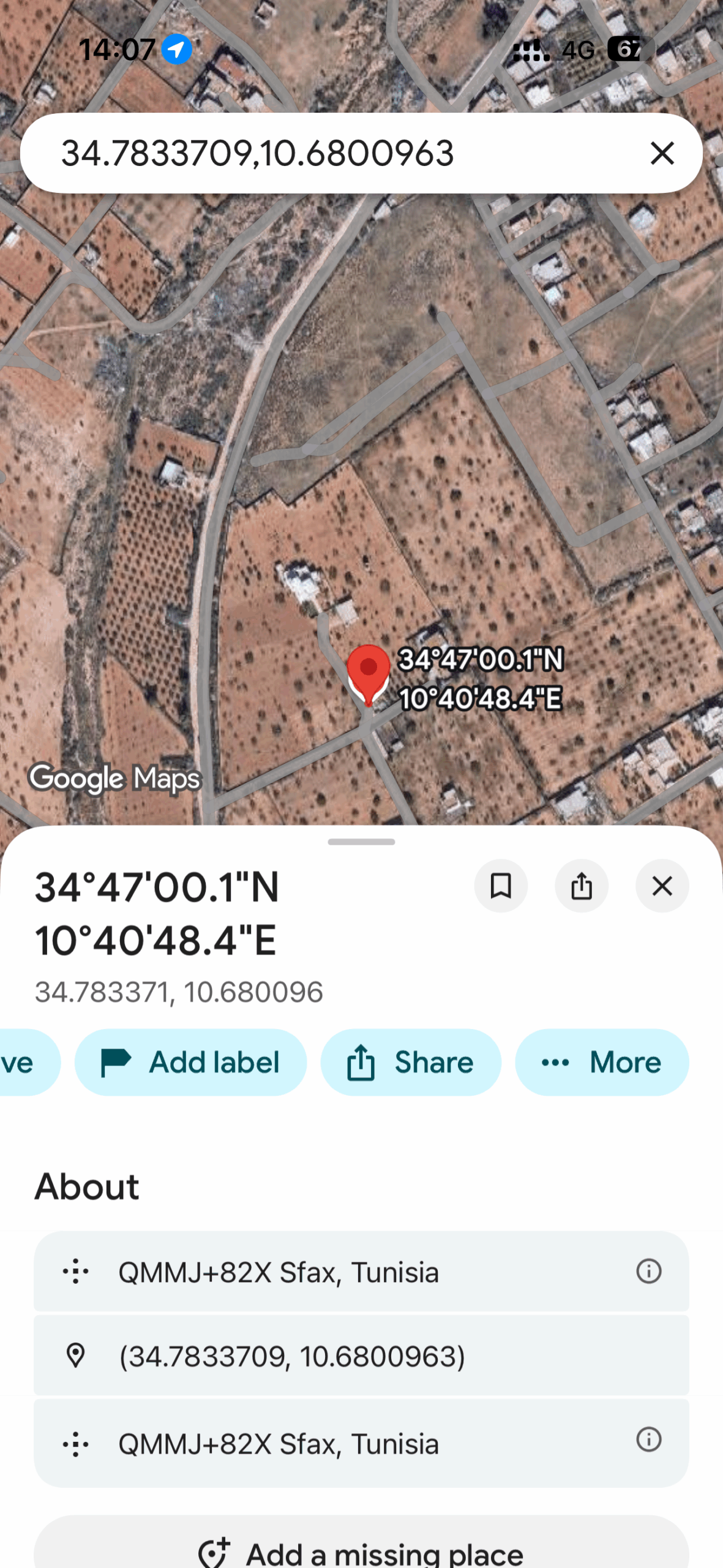This screenshot has height=1568, width=723.
Task: Tap the bookmark save icon
Action: tap(501, 886)
